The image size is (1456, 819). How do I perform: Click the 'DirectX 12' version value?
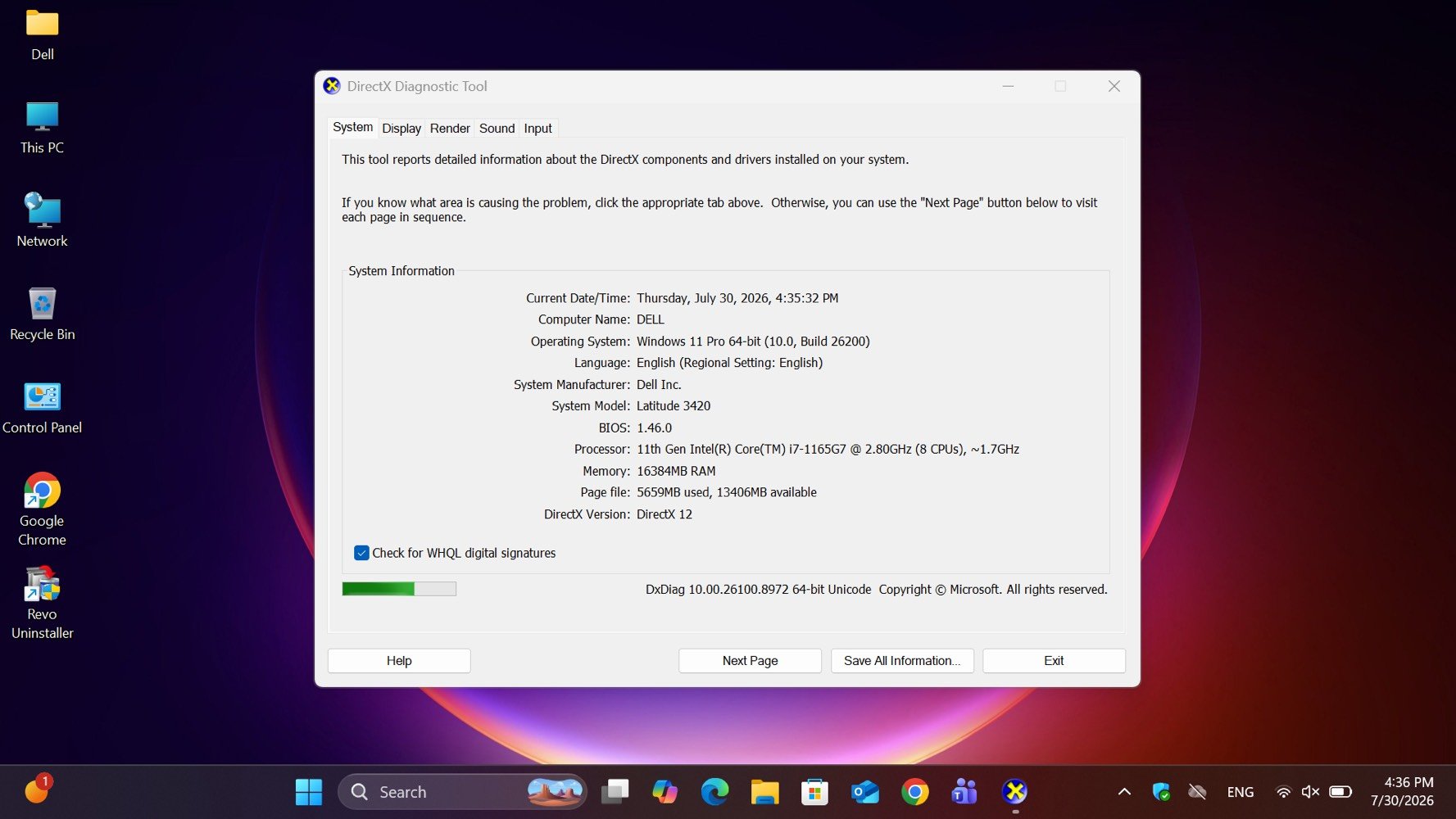(x=664, y=514)
